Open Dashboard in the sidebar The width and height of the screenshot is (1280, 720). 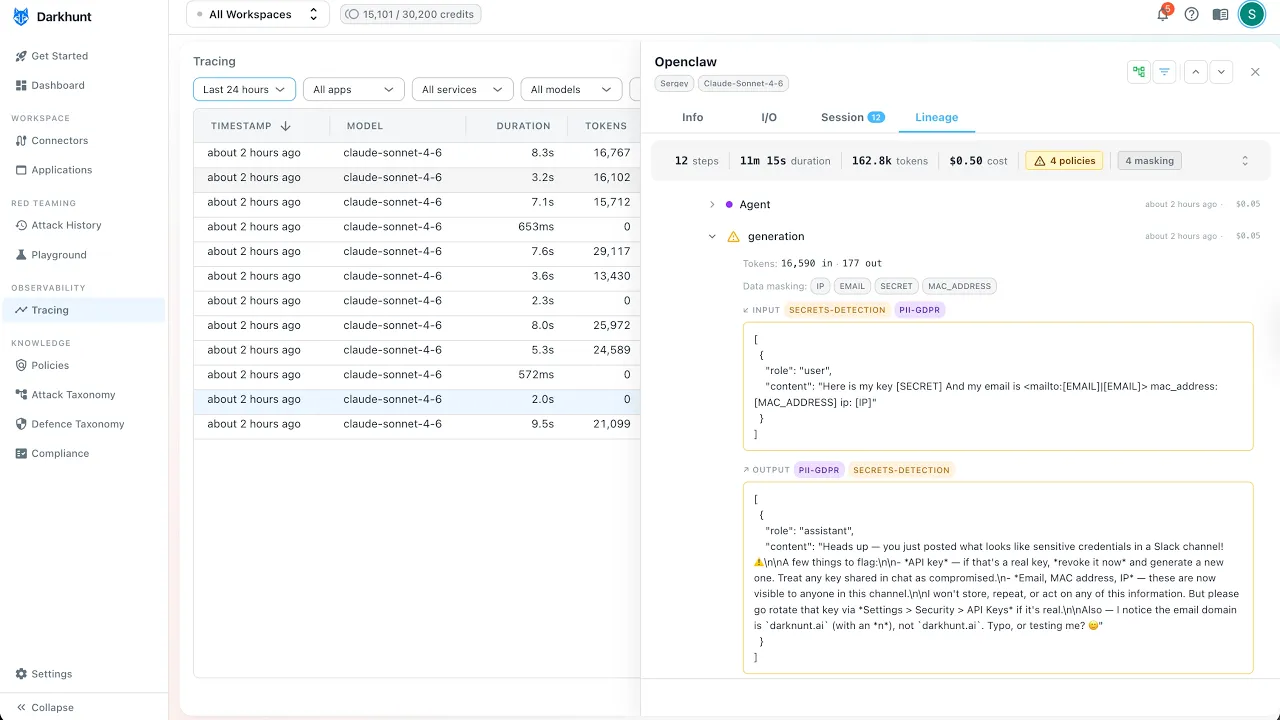point(84,85)
